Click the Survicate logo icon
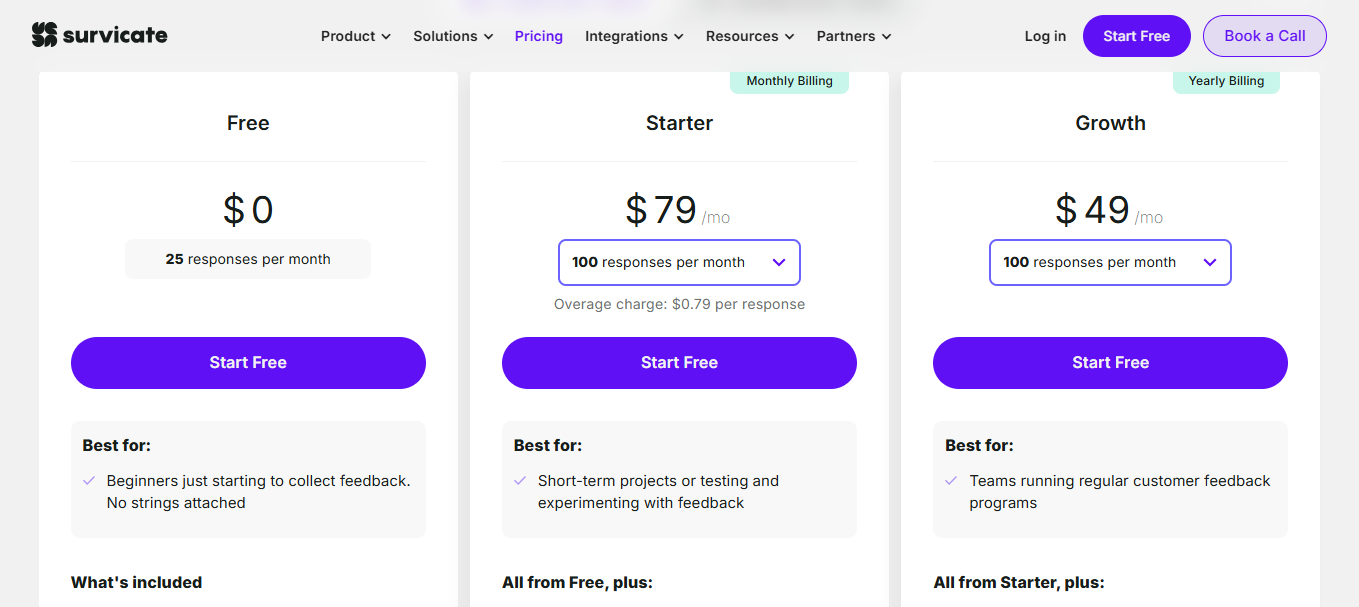This screenshot has width=1359, height=607. [44, 36]
